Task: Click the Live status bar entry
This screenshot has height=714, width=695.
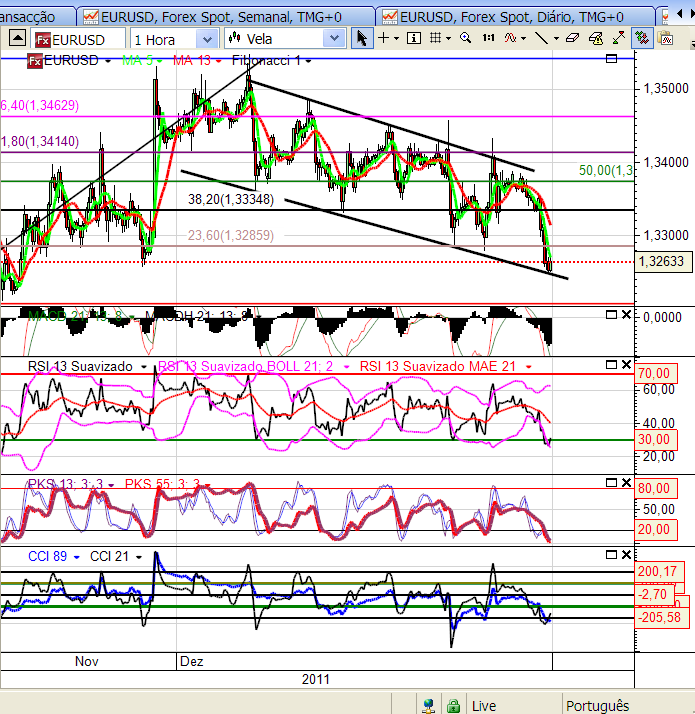Action: [x=484, y=706]
